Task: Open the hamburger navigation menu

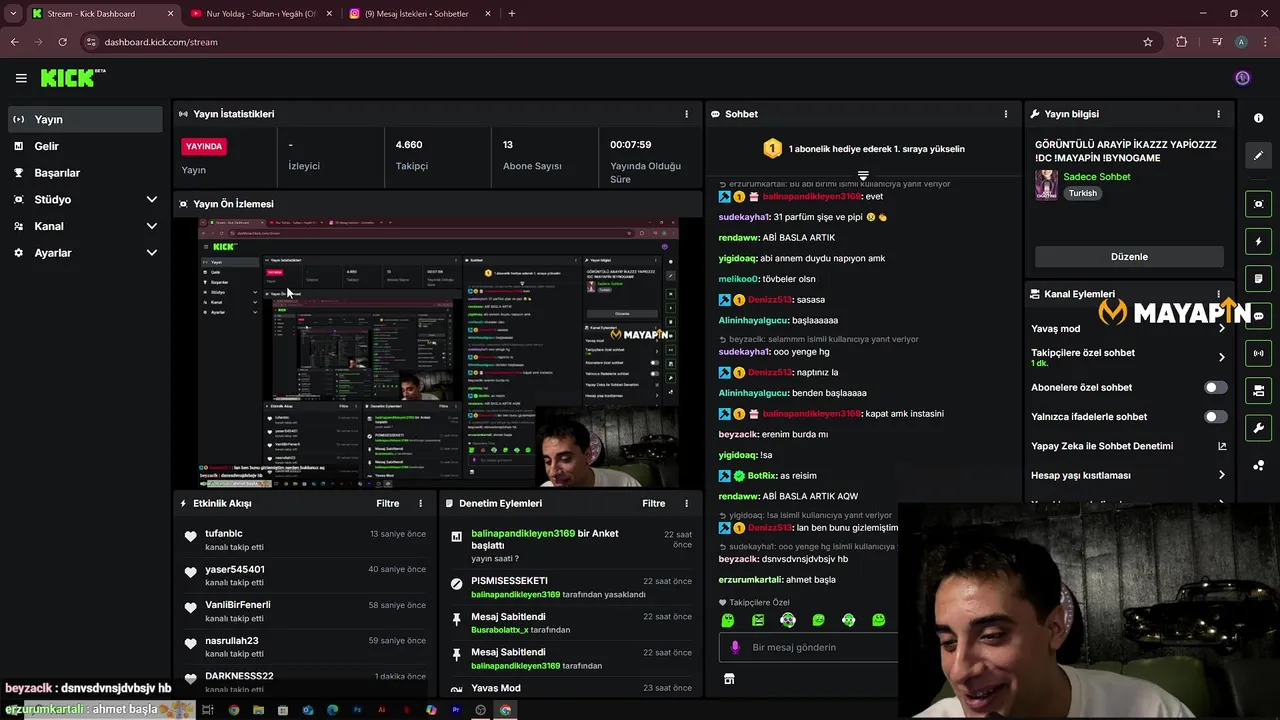Action: pyautogui.click(x=21, y=78)
